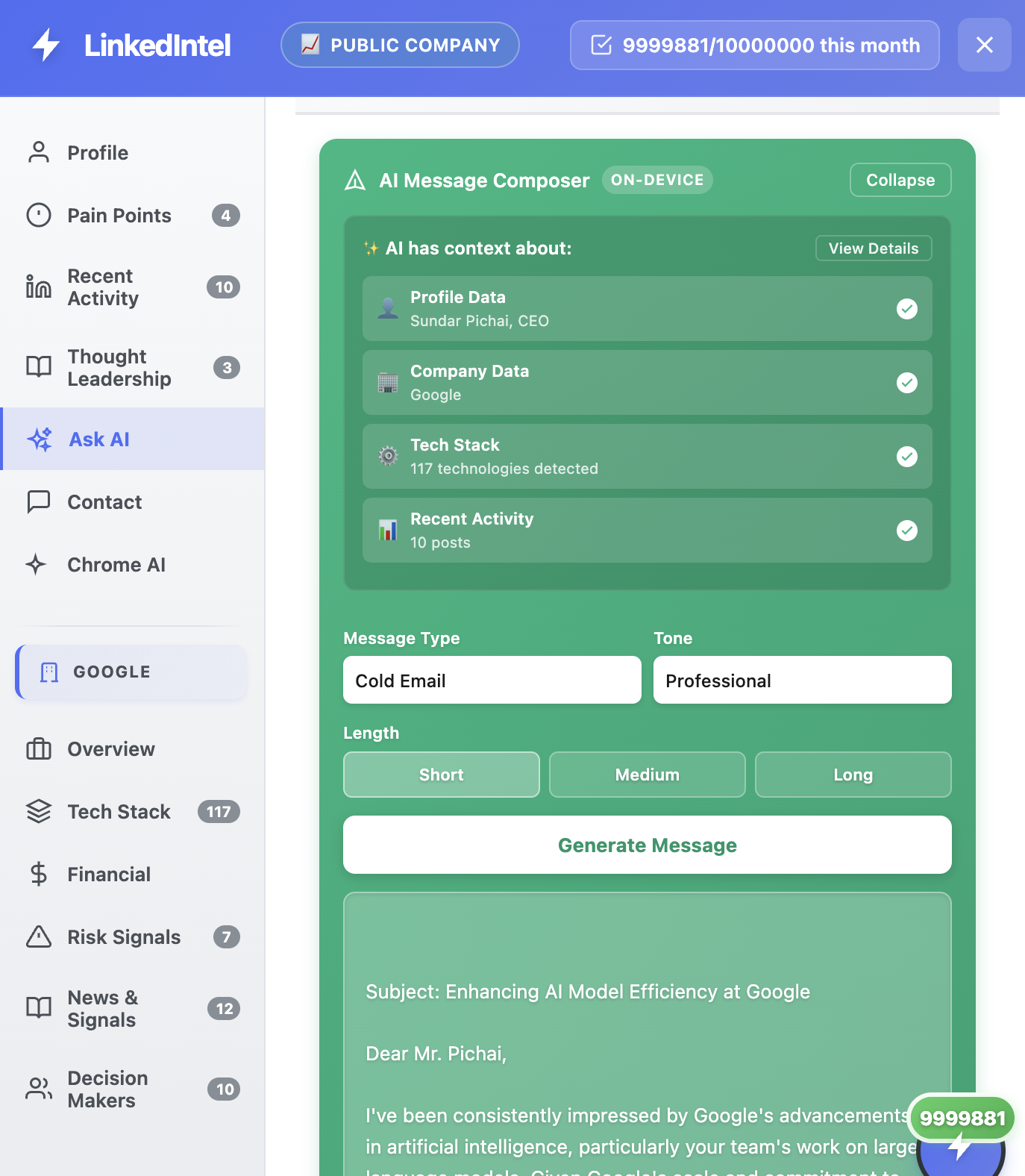Collapse the AI Message Composer panel

coord(900,180)
